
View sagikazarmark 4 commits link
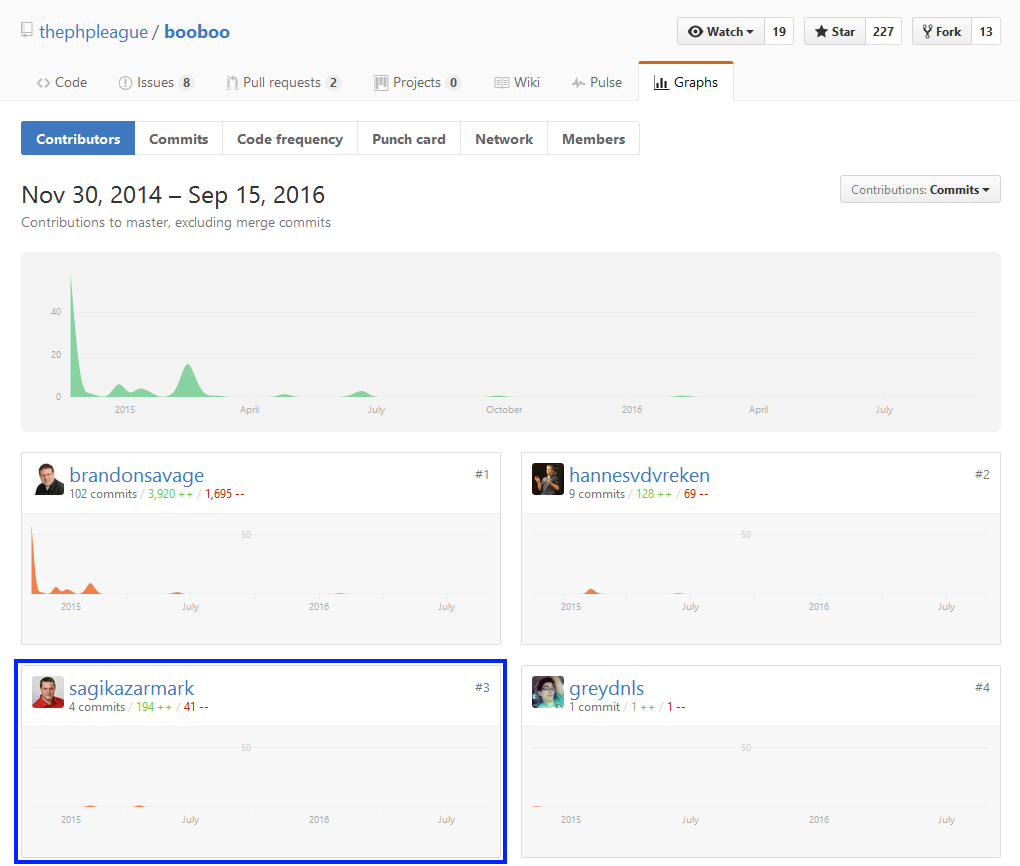[97, 707]
